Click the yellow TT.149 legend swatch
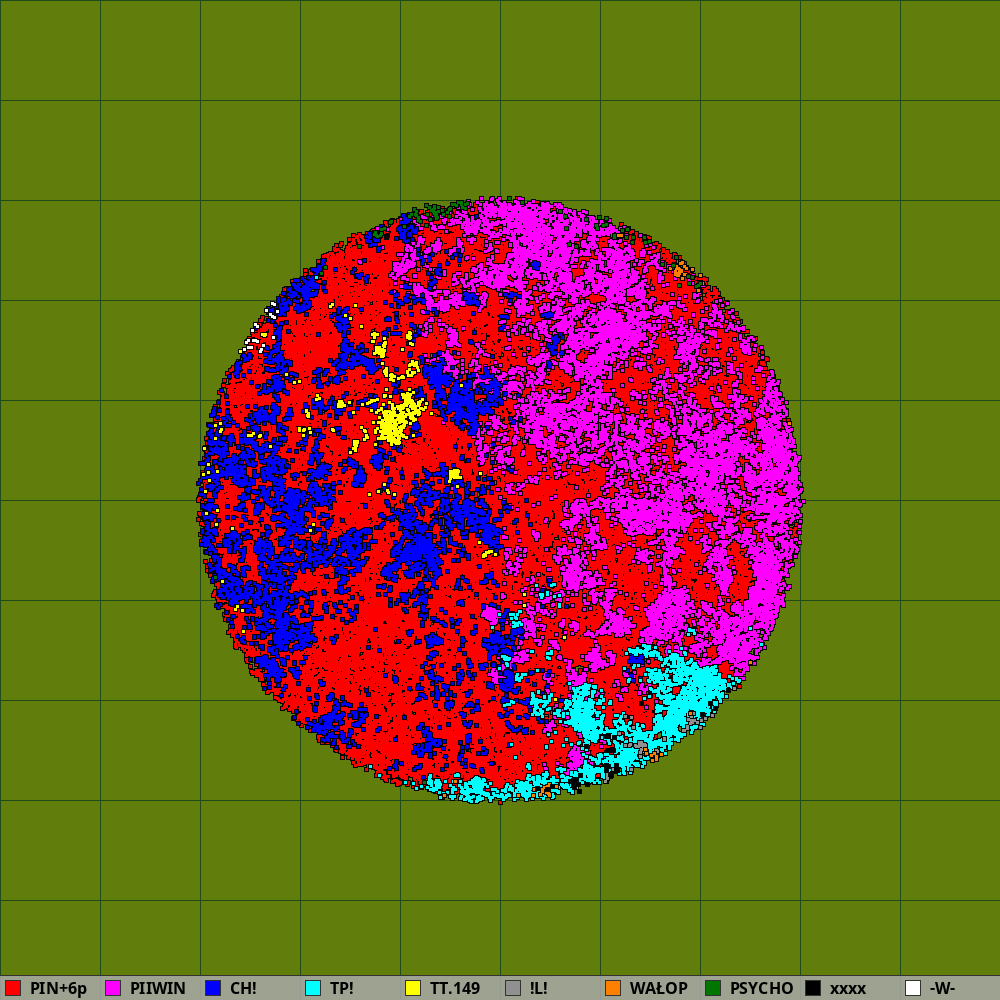Viewport: 1000px width, 1000px height. [x=413, y=988]
